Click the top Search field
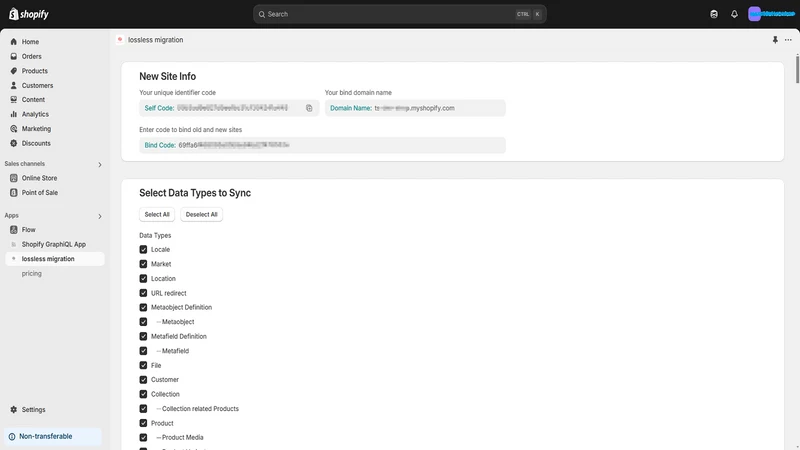 pos(399,14)
